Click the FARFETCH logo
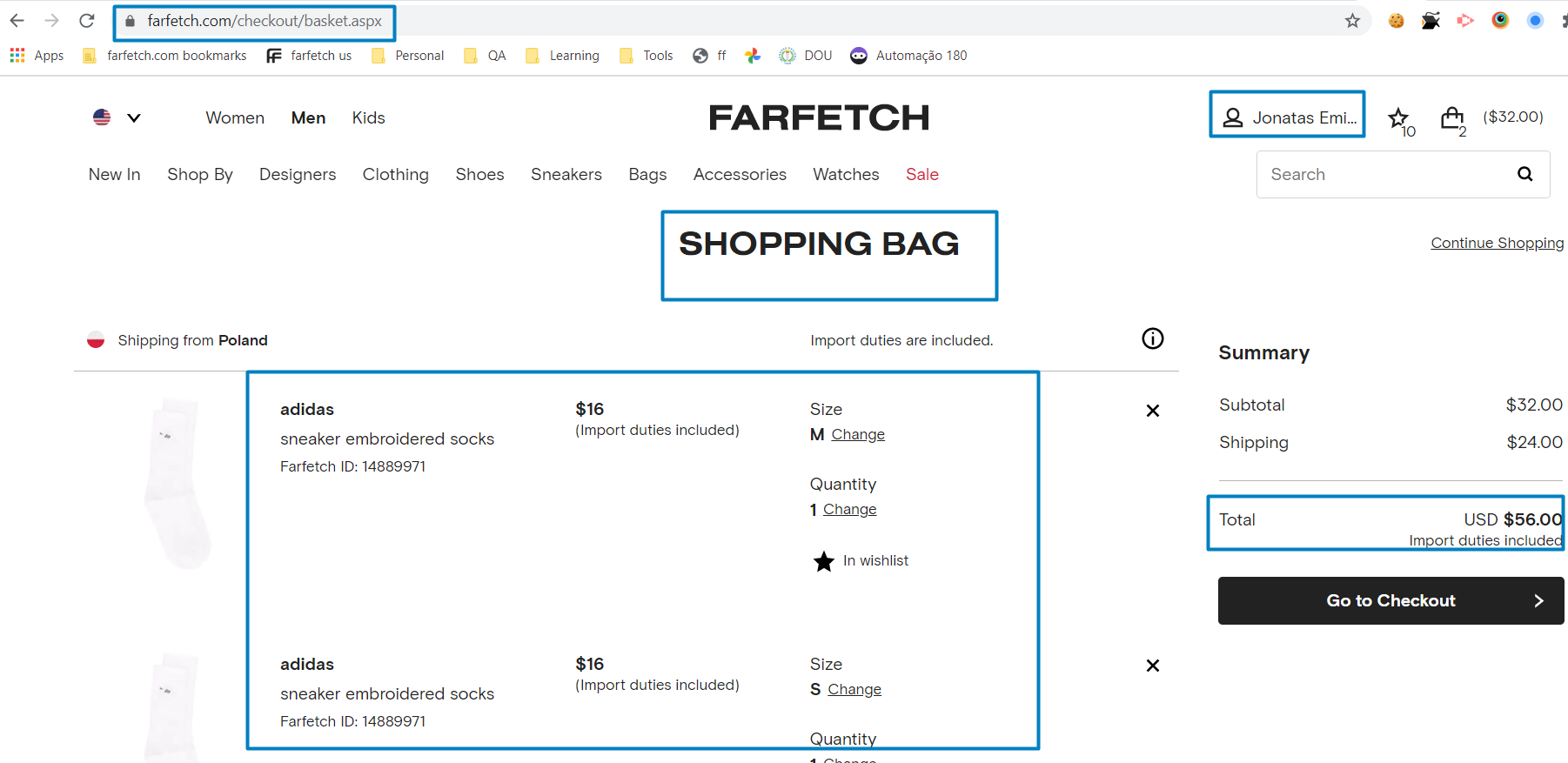This screenshot has width=1568, height=763. (819, 117)
